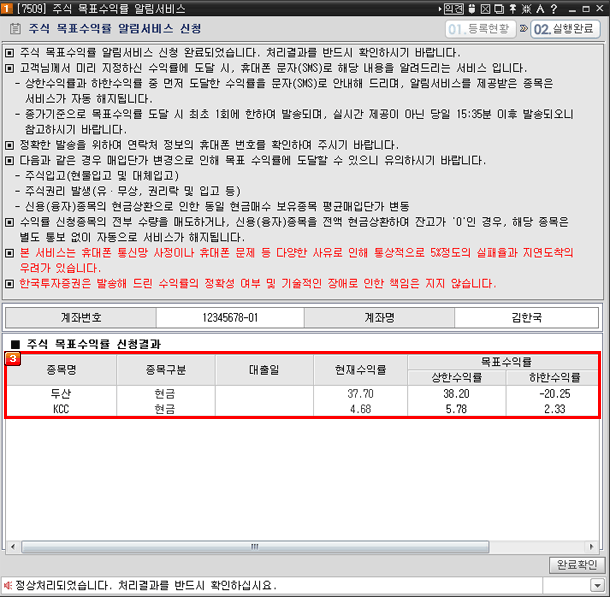Click the 주식 목표수익률 알림서비스 신청 title

[115, 28]
